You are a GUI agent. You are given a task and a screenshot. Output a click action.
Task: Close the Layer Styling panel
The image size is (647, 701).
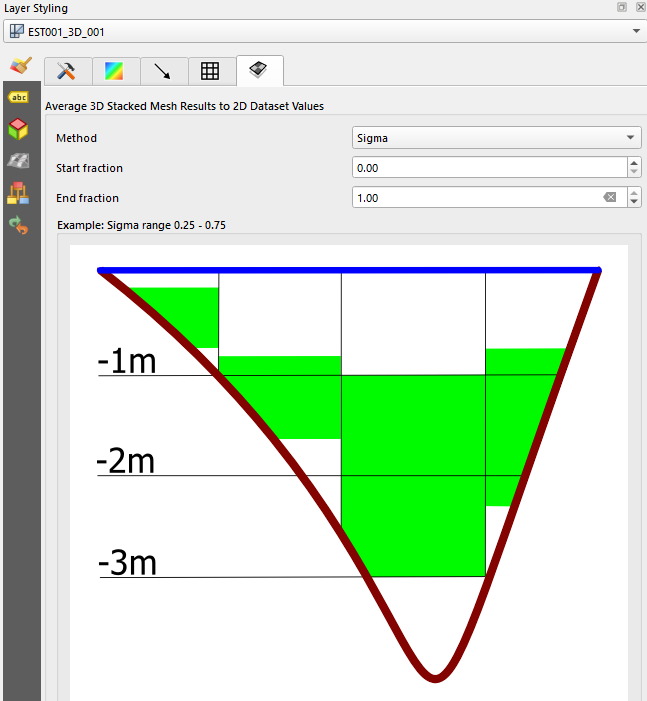click(639, 7)
